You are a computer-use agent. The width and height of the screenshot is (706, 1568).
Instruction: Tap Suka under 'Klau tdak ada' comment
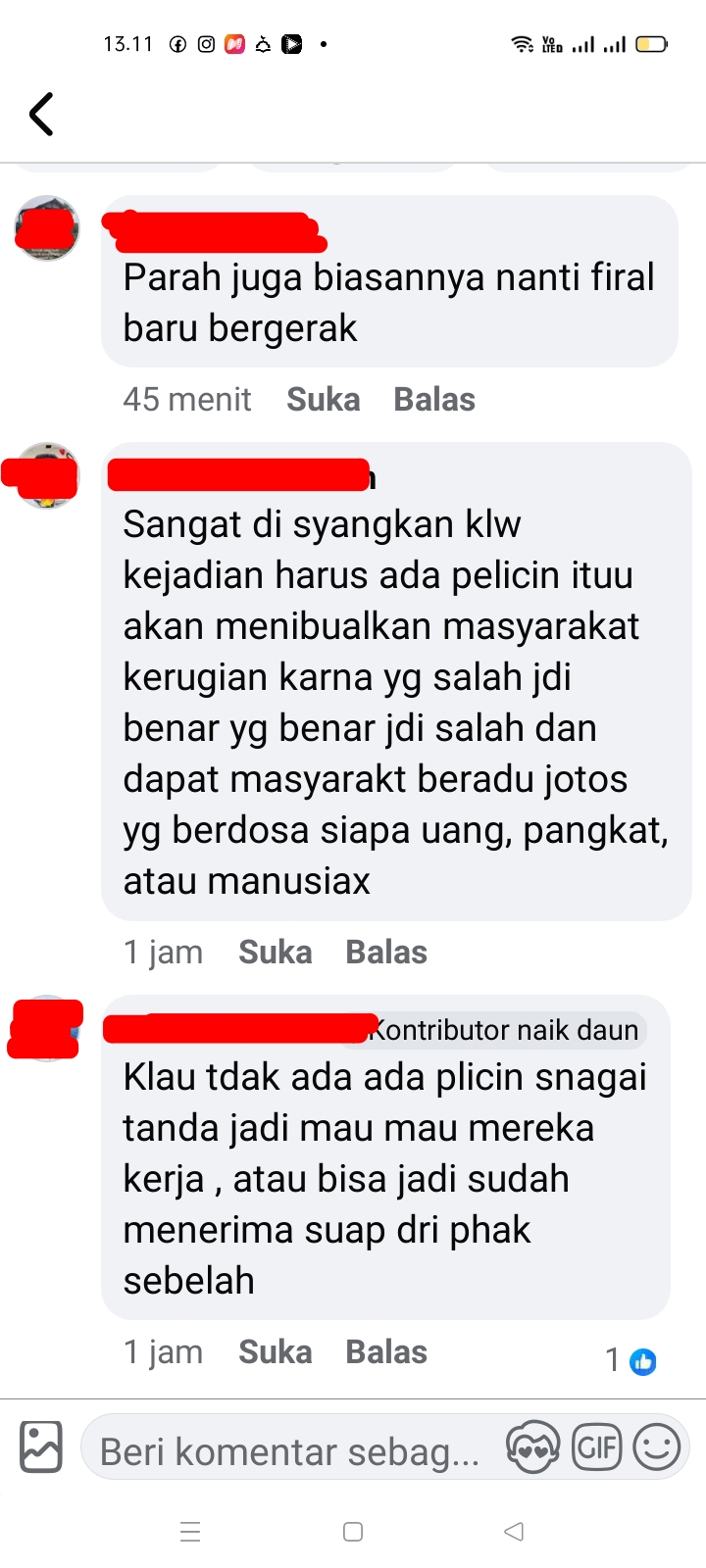[276, 1352]
